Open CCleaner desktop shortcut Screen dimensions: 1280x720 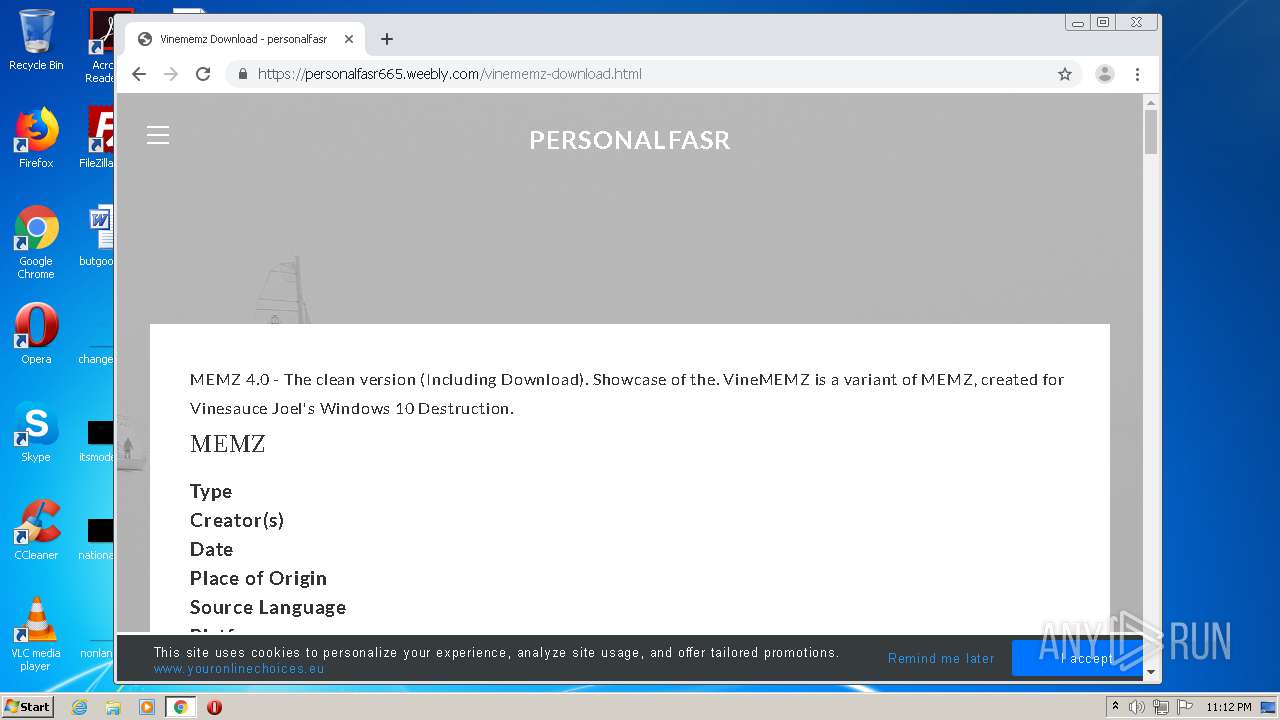[36, 530]
